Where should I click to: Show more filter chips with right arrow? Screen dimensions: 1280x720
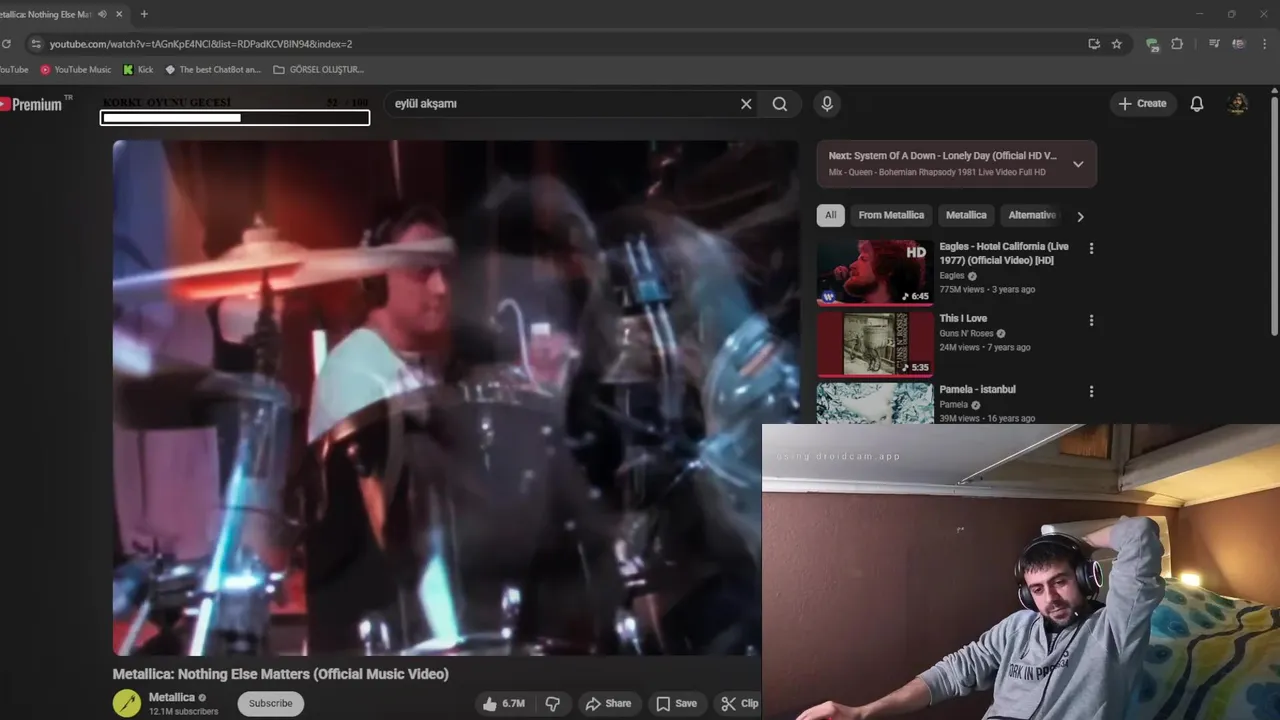point(1080,216)
